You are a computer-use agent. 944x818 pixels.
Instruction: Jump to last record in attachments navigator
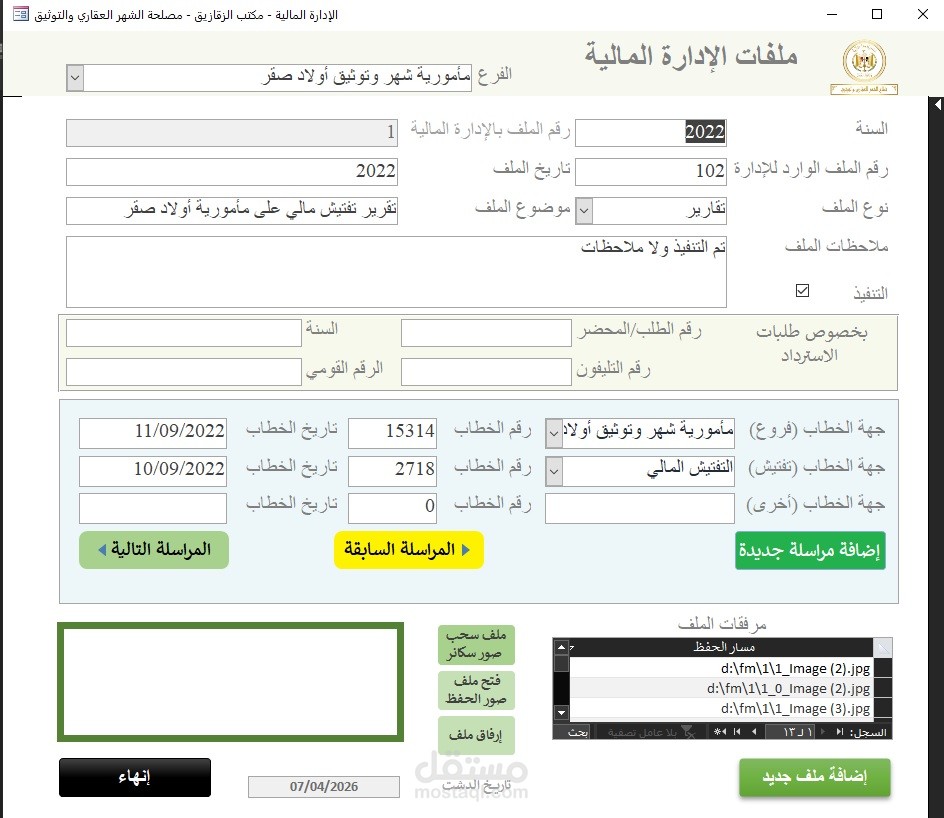[x=737, y=732]
